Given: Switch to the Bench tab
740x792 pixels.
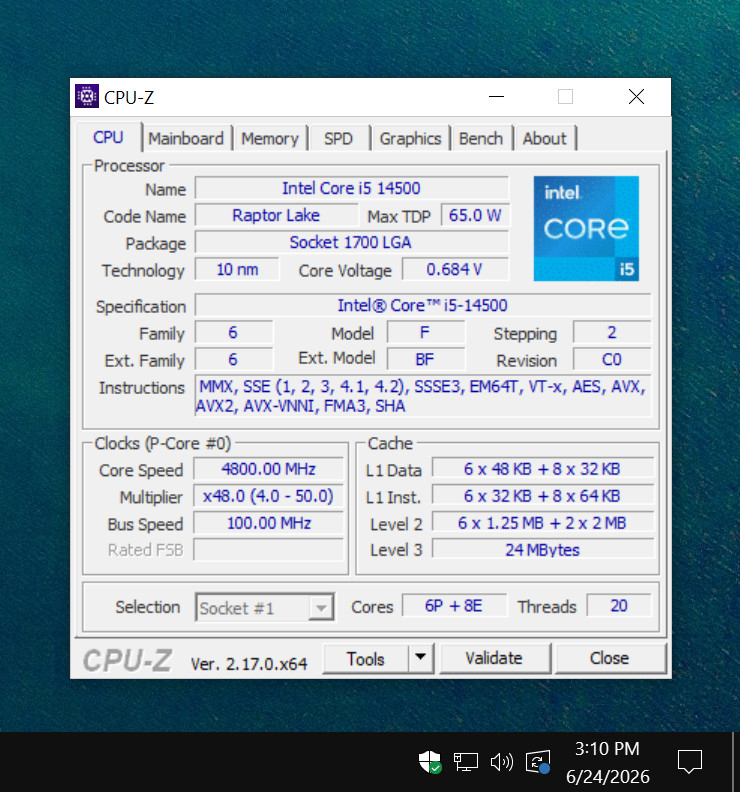Looking at the screenshot, I should point(481,138).
